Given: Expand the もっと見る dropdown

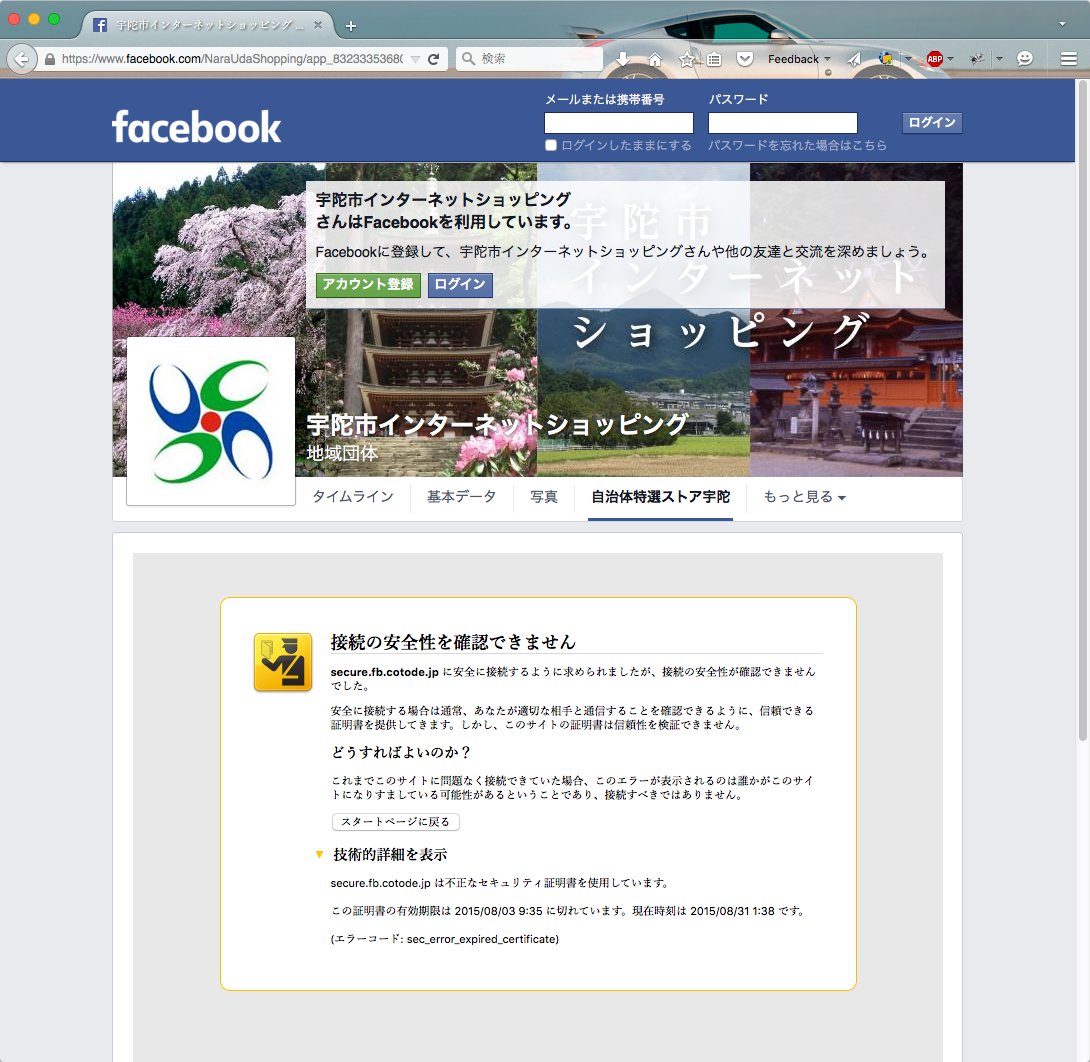Looking at the screenshot, I should (805, 497).
